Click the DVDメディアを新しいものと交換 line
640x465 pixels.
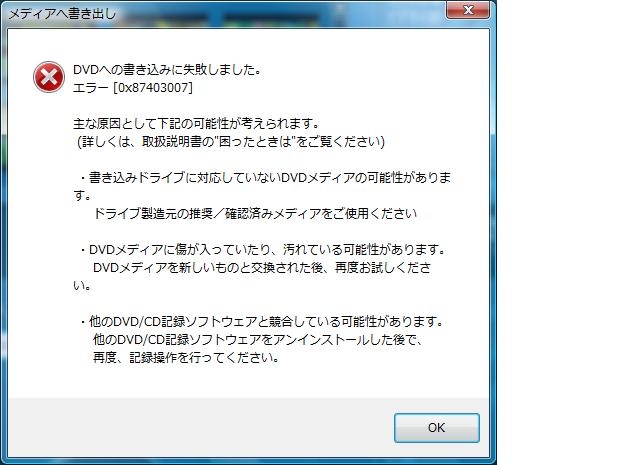[262, 268]
